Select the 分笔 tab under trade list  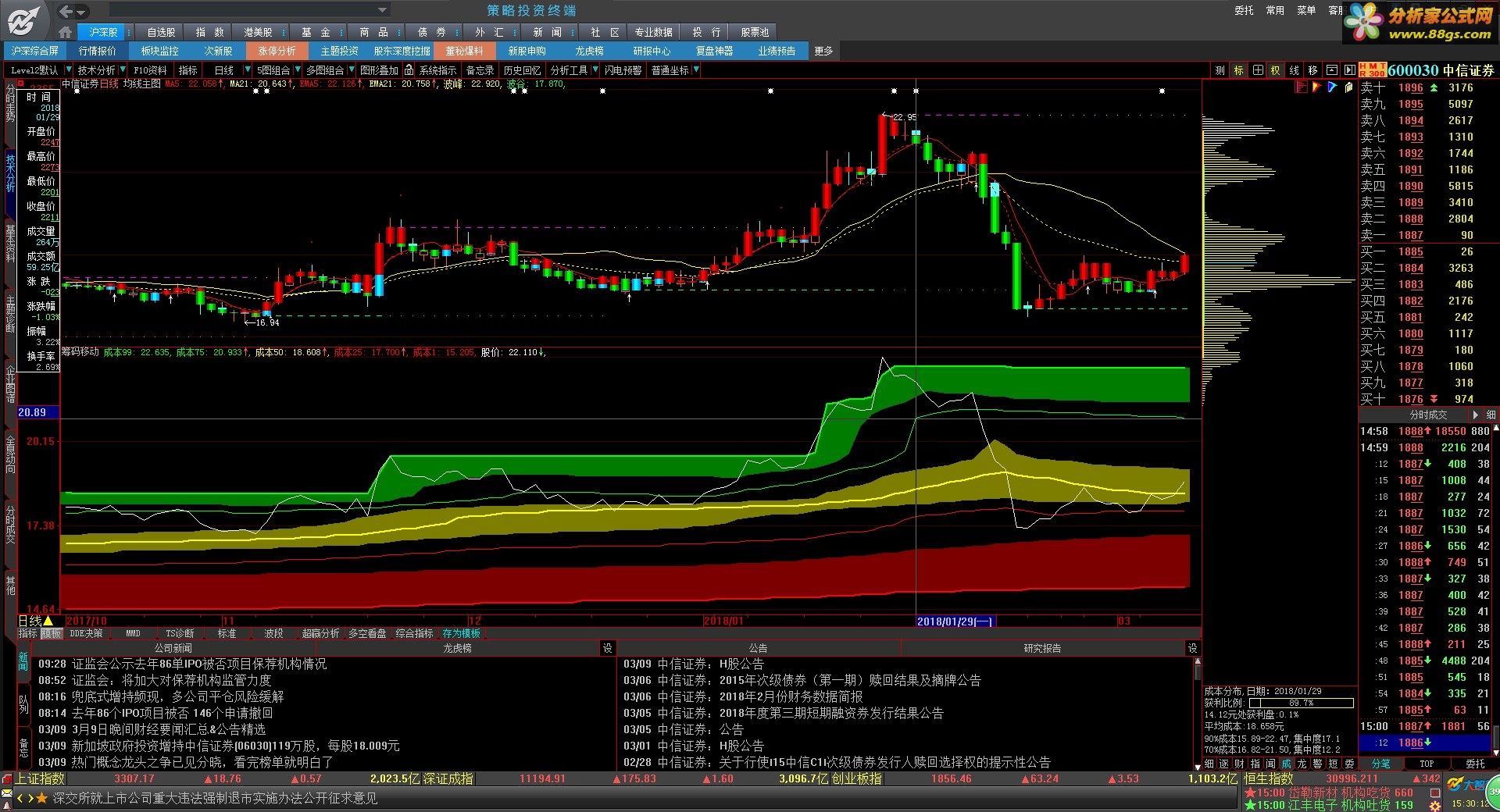[1381, 764]
